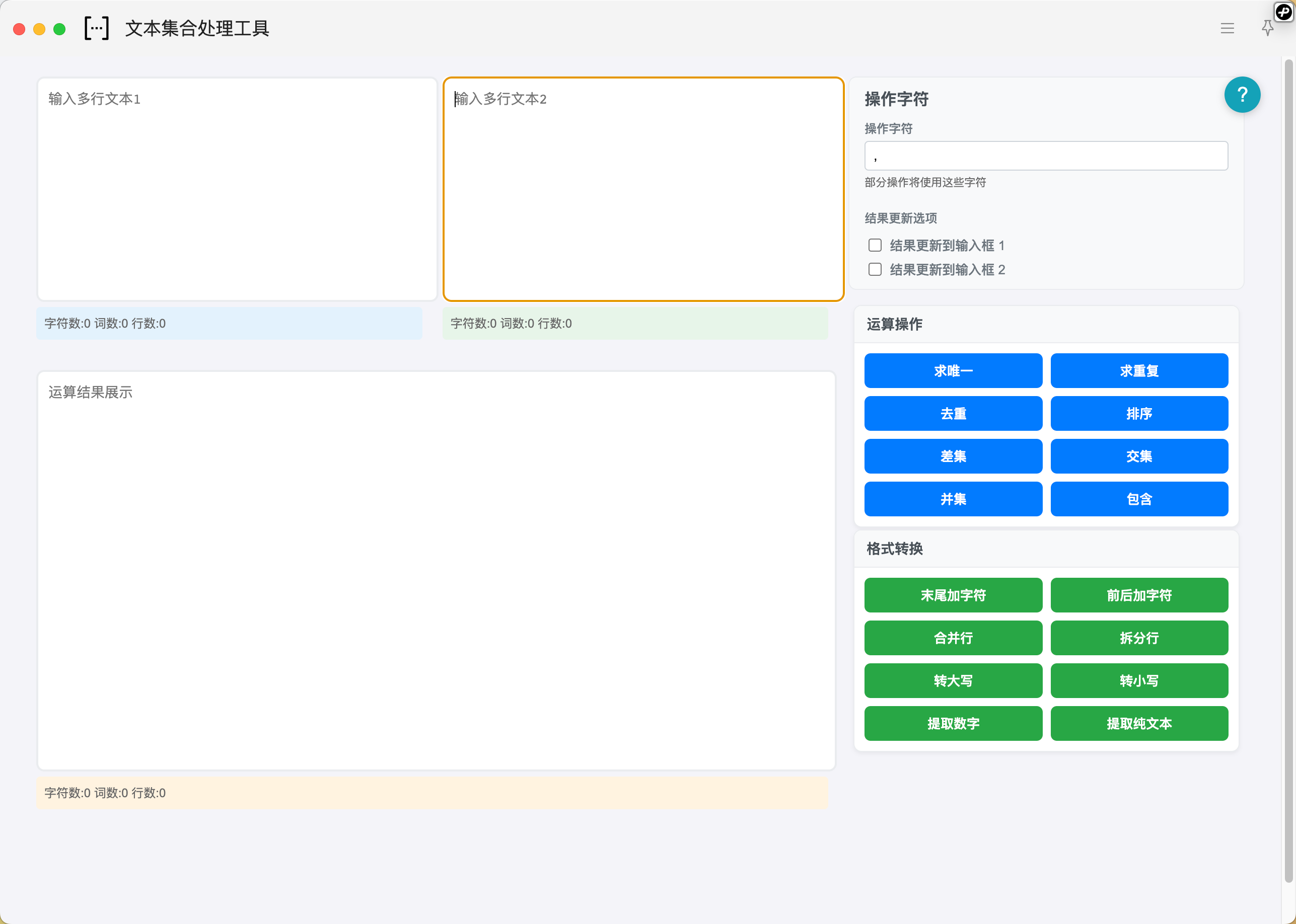This screenshot has height=924, width=1296.
Task: Click the green 合并行 button
Action: (953, 638)
